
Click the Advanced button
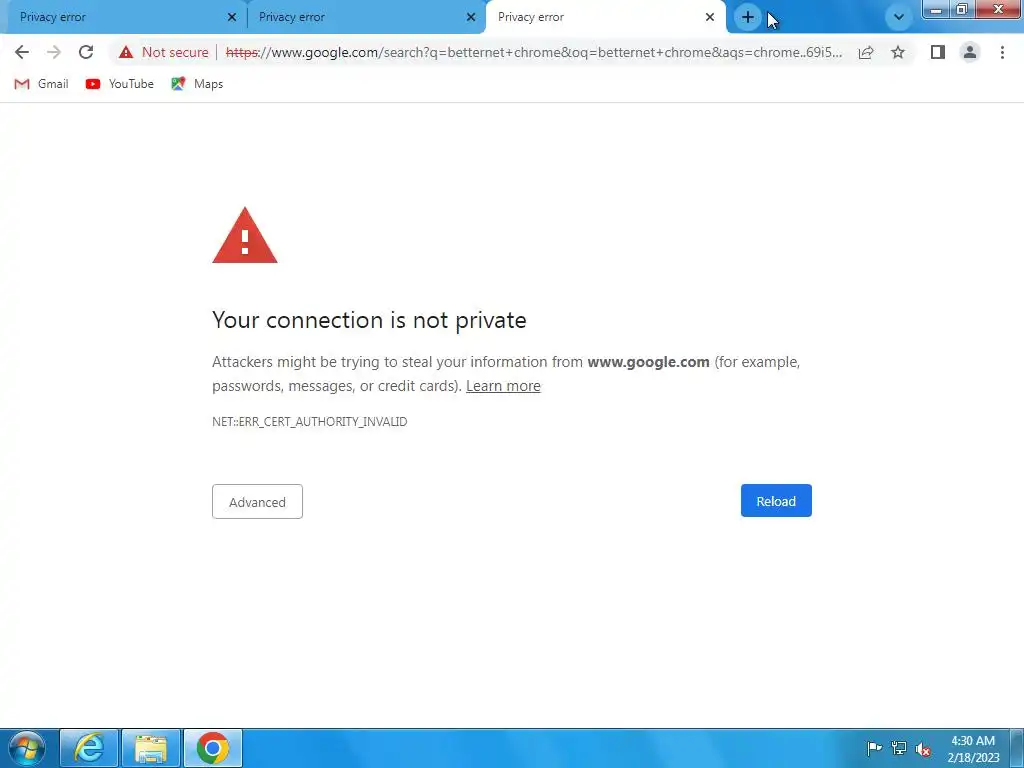tap(257, 502)
